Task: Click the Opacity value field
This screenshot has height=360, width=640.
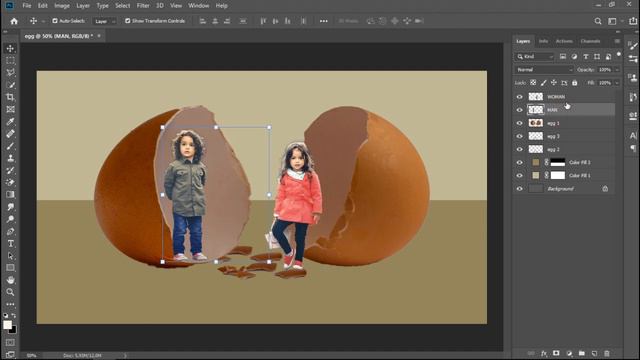Action: [x=605, y=70]
